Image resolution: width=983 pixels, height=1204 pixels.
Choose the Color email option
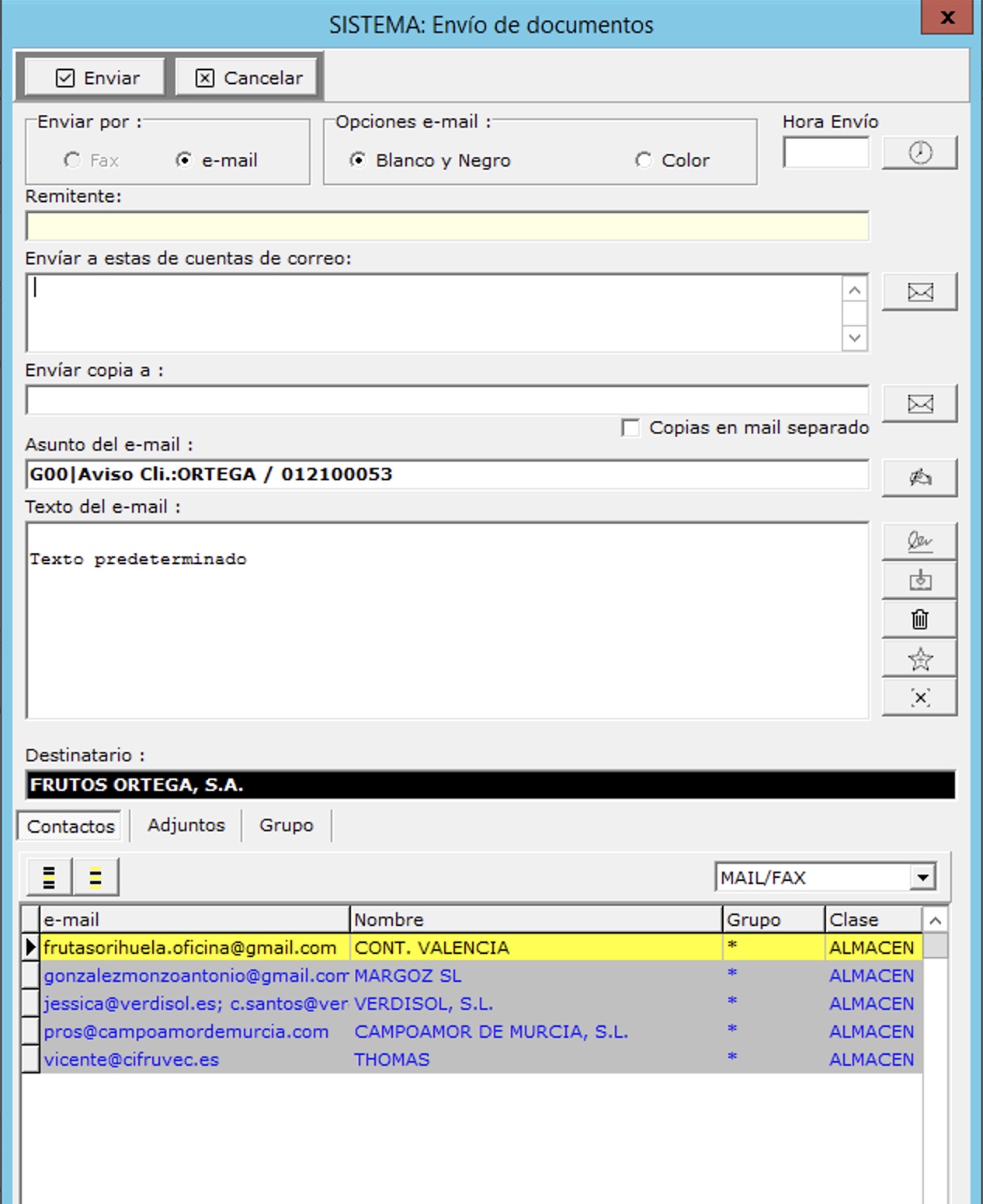(x=643, y=160)
